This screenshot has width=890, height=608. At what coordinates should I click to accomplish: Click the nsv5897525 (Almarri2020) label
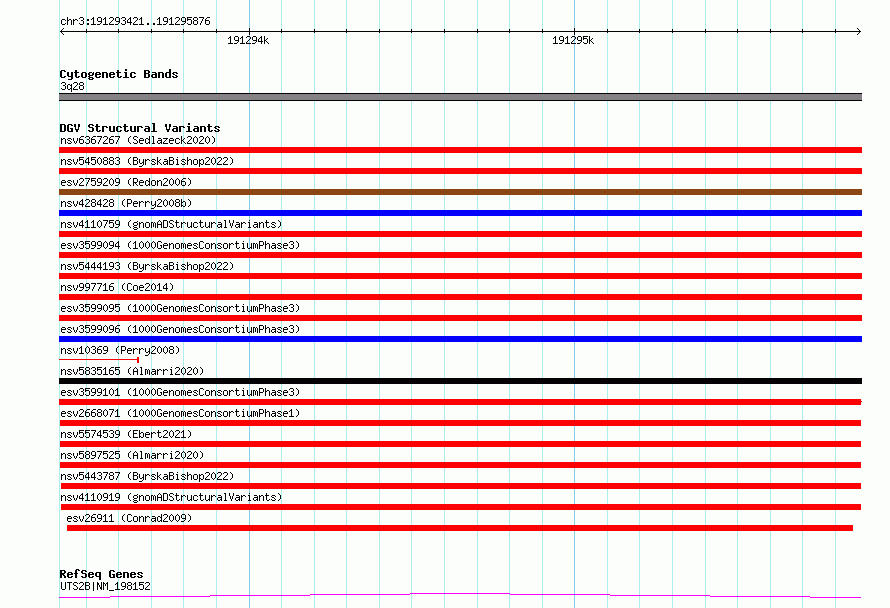coord(132,455)
